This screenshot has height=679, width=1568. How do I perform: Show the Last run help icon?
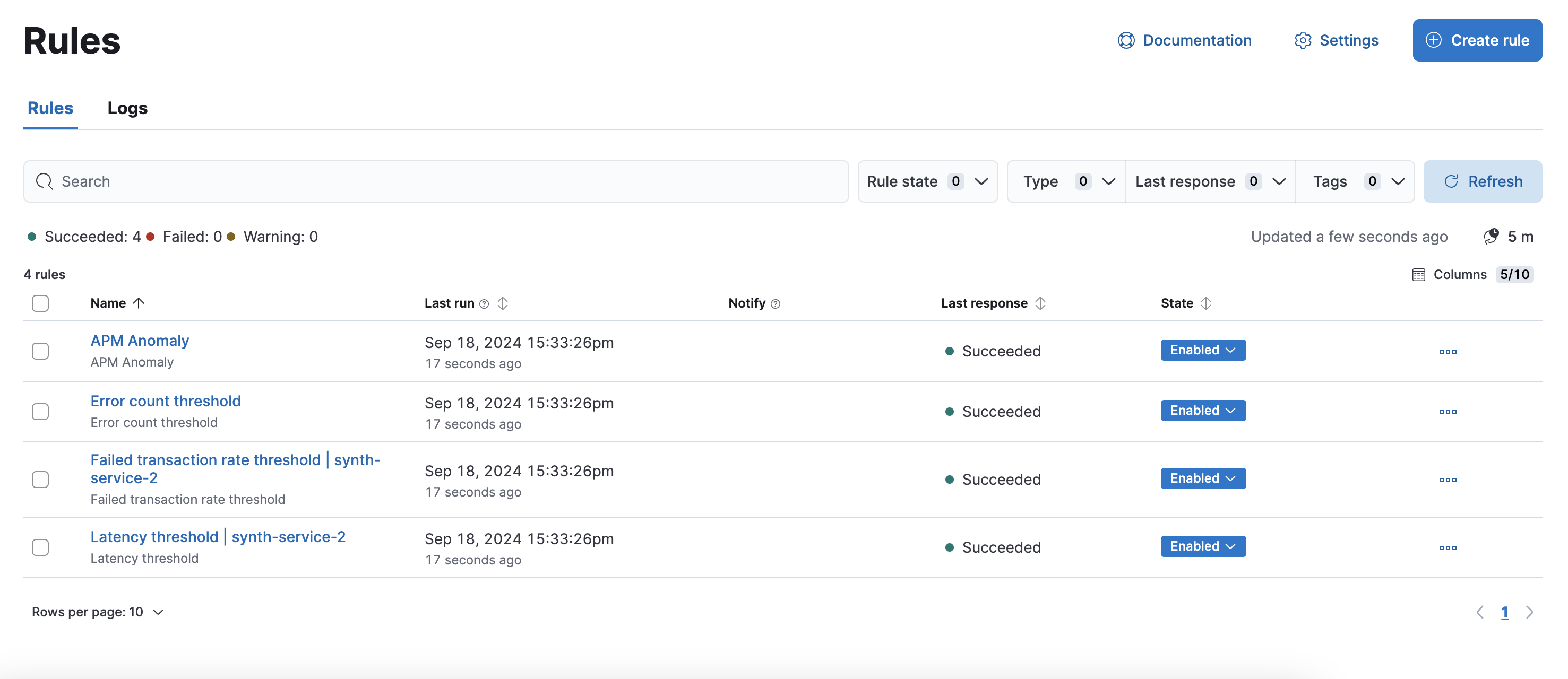point(484,303)
